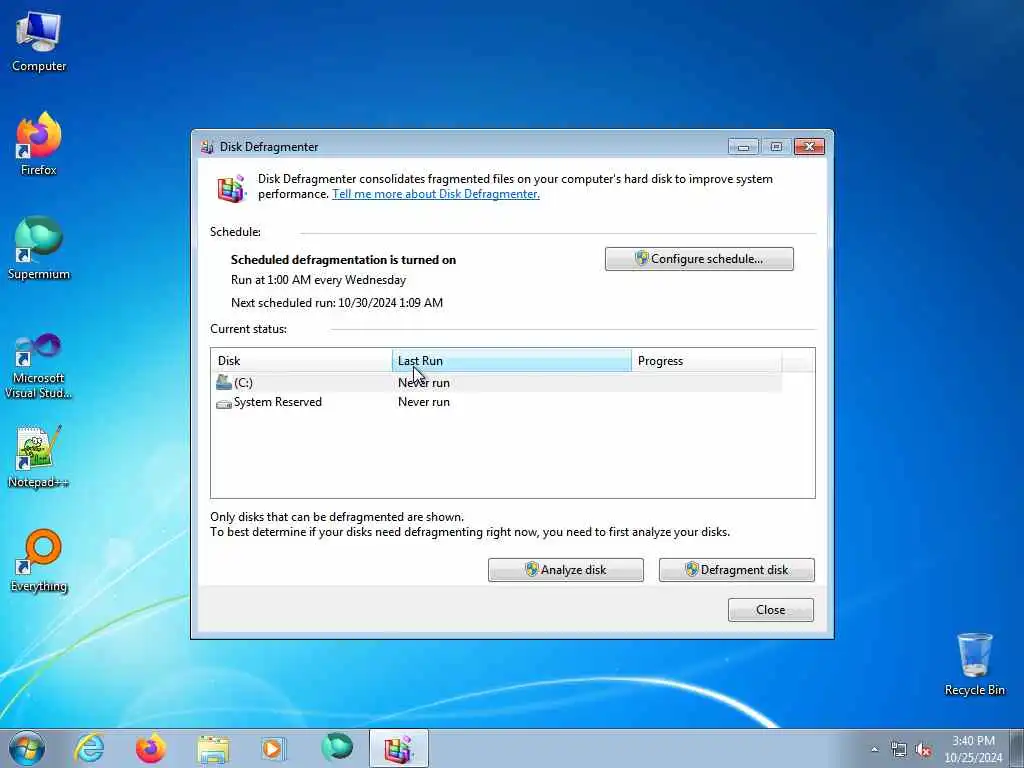Click the Disk Defragmenter title bar icon

(x=207, y=147)
